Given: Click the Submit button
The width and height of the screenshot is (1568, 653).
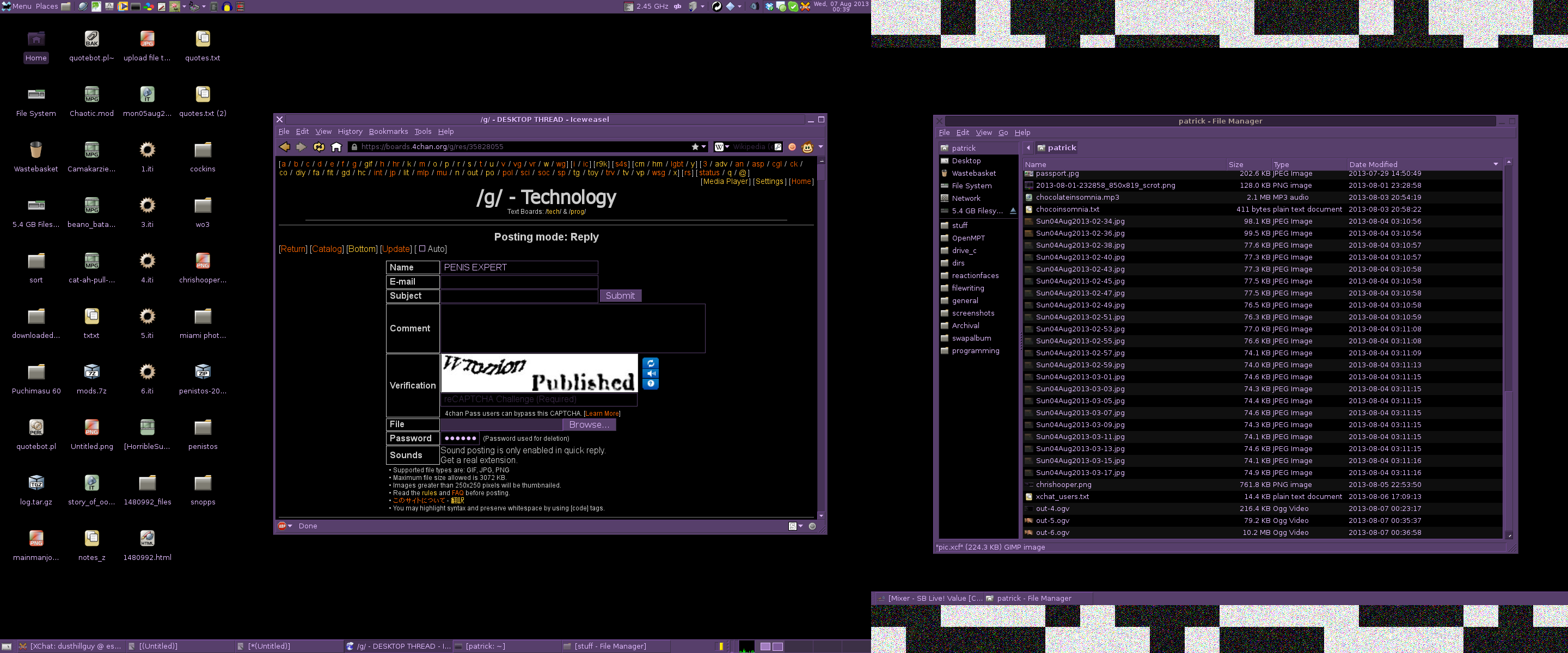Looking at the screenshot, I should point(620,296).
